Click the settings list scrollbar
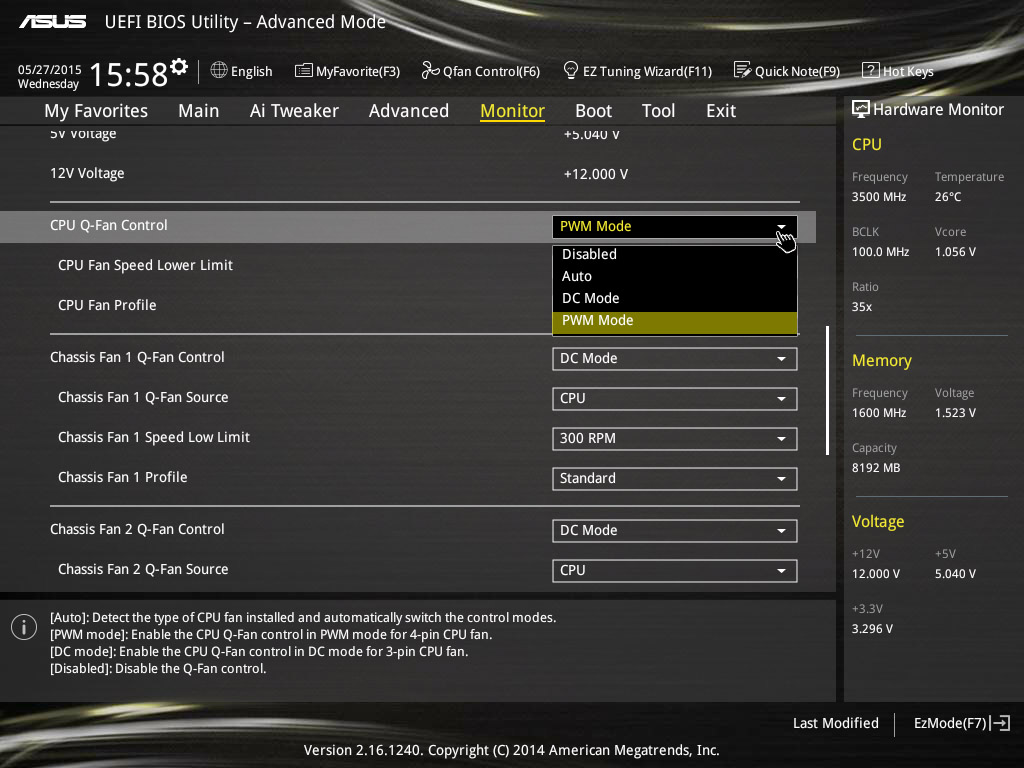 click(x=827, y=391)
